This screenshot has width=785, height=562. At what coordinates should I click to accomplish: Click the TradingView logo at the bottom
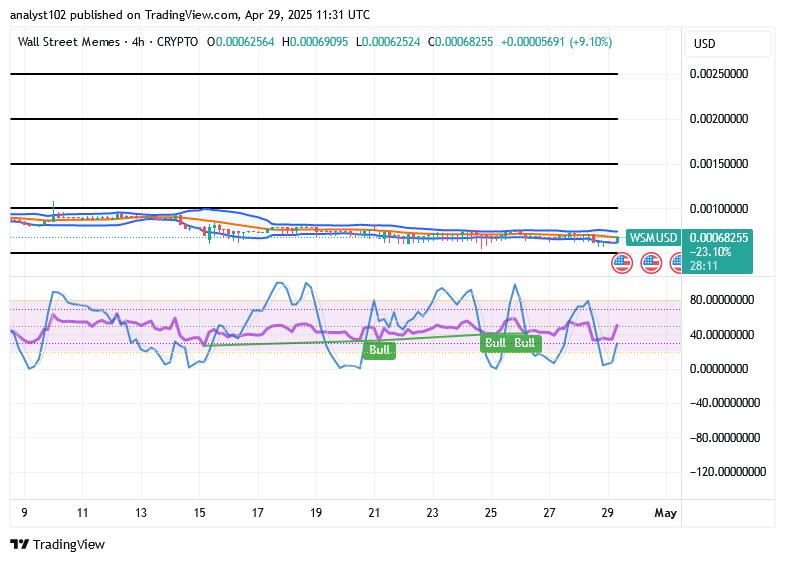[57, 544]
